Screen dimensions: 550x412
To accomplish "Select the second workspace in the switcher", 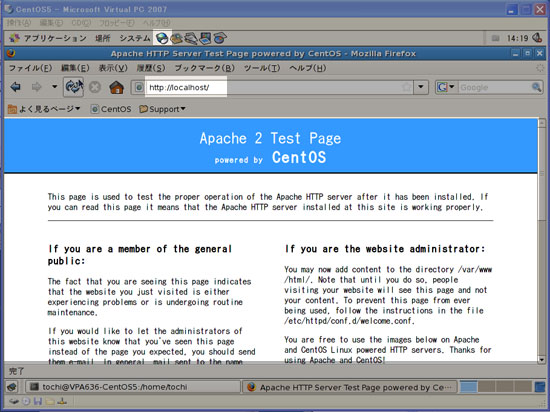I will tap(487, 387).
